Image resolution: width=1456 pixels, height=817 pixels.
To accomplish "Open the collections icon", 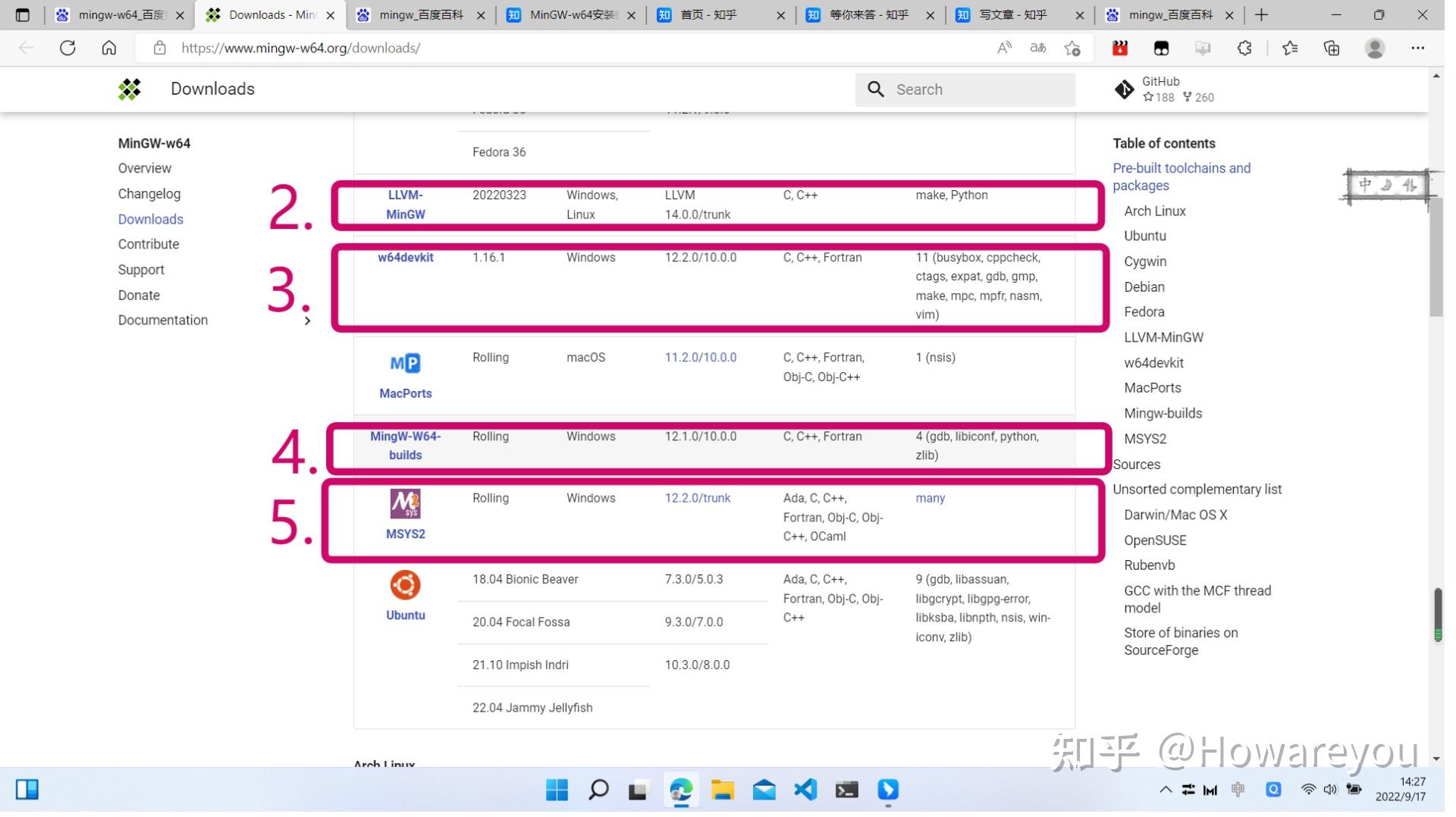I will 1332,48.
